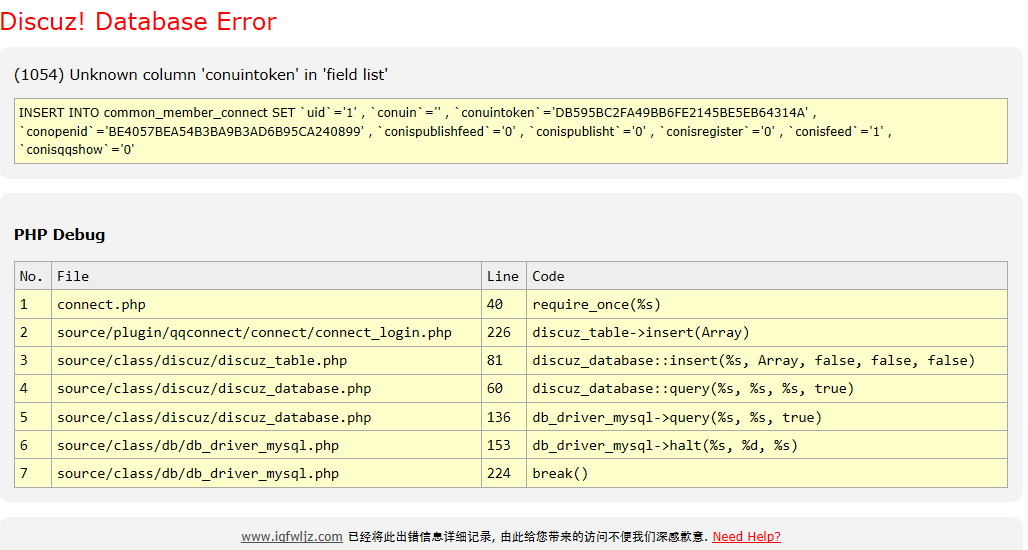The width and height of the screenshot is (1028, 550).
Task: Click the PHP Debug heading
Action: pyautogui.click(x=60, y=235)
